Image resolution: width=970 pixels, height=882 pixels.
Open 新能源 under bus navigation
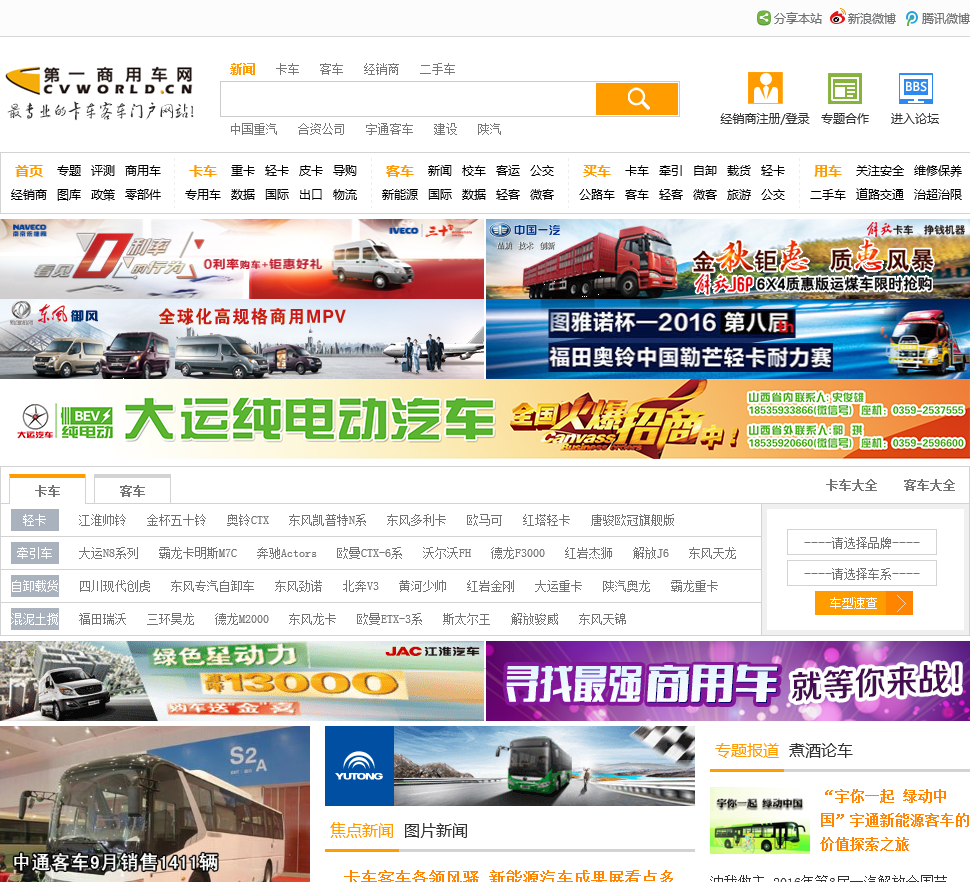[x=400, y=195]
